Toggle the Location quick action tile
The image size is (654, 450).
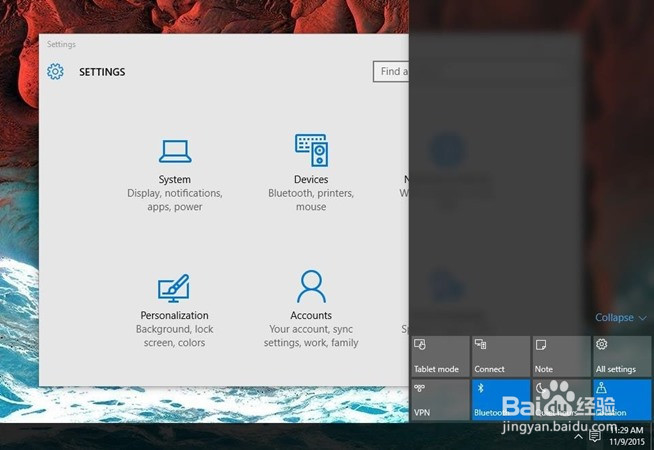(622, 400)
